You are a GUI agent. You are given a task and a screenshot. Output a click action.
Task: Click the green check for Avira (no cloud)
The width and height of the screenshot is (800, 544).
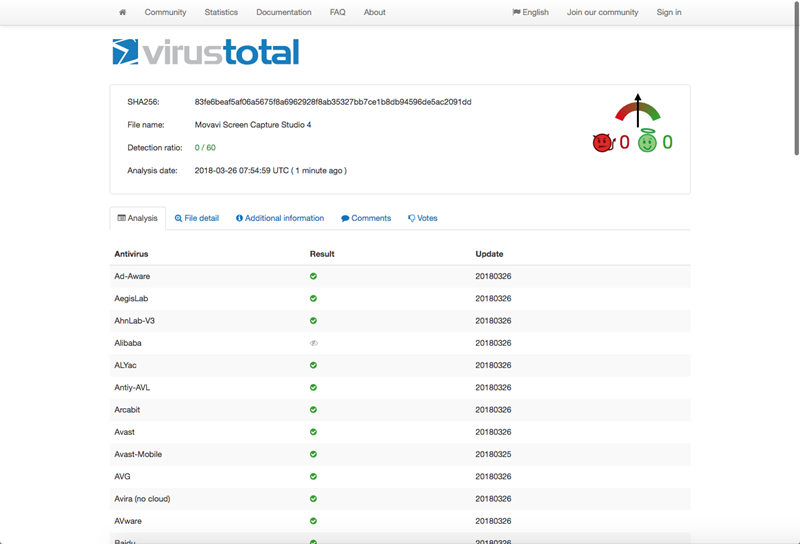[313, 499]
